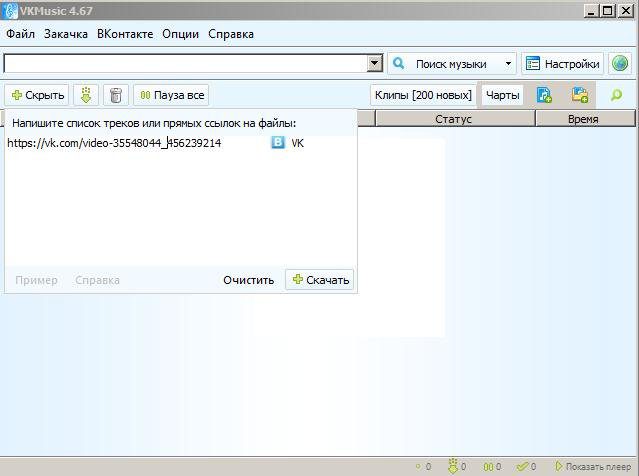Click the VKMusic title bar app icon

(10, 11)
